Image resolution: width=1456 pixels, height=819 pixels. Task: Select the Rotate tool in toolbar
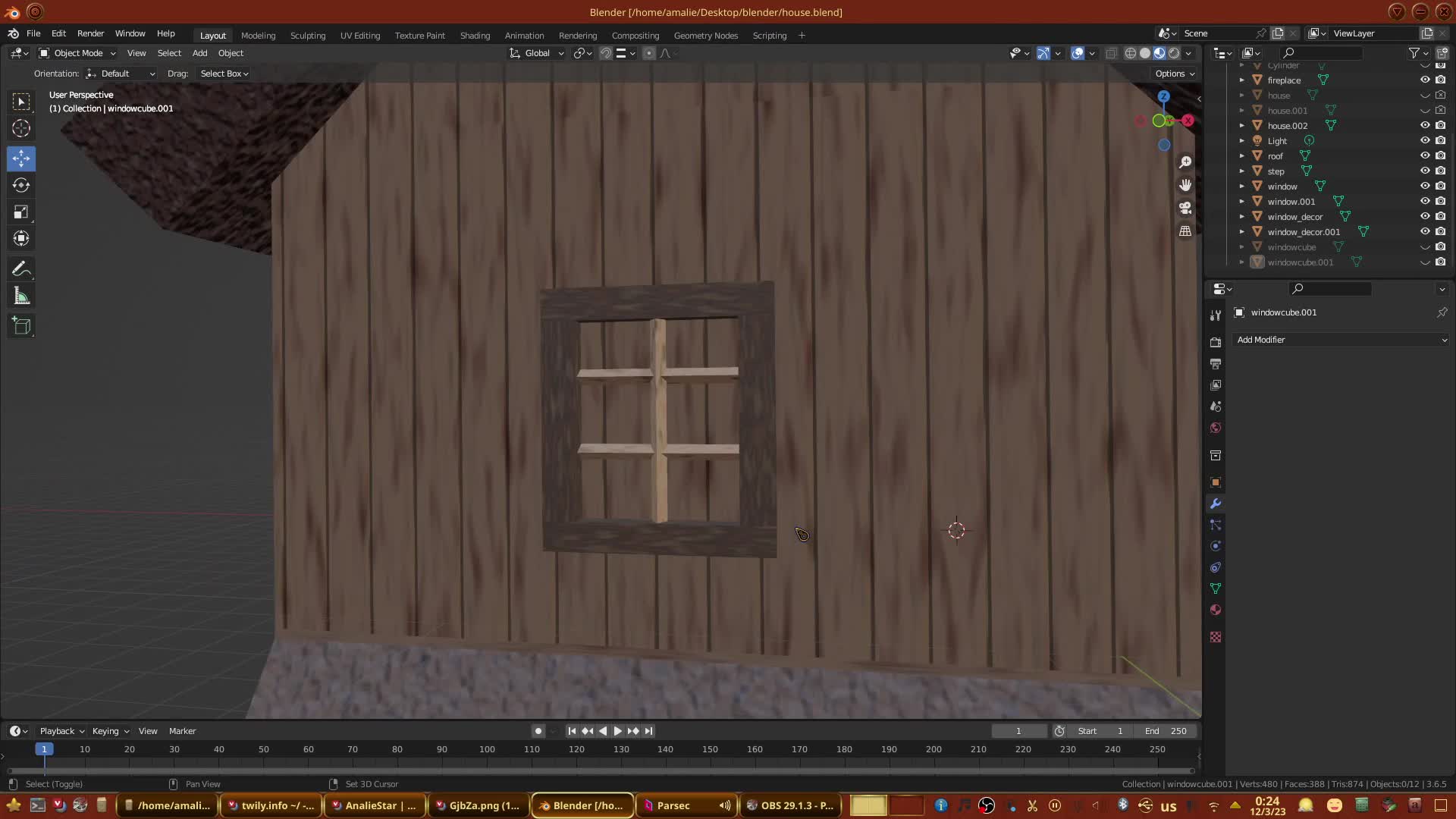point(21,185)
